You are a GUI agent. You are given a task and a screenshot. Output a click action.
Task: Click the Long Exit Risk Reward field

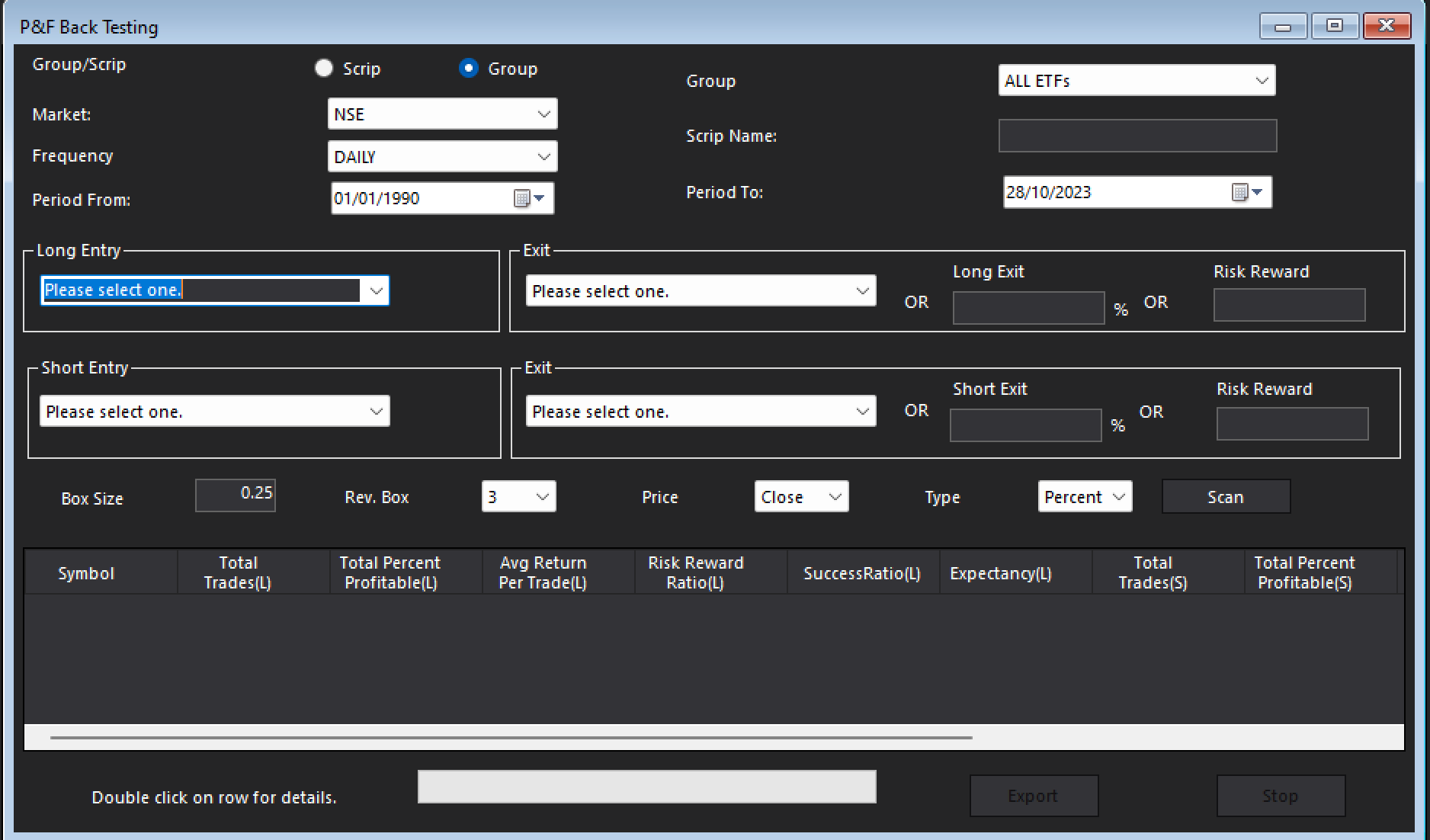(x=1289, y=305)
